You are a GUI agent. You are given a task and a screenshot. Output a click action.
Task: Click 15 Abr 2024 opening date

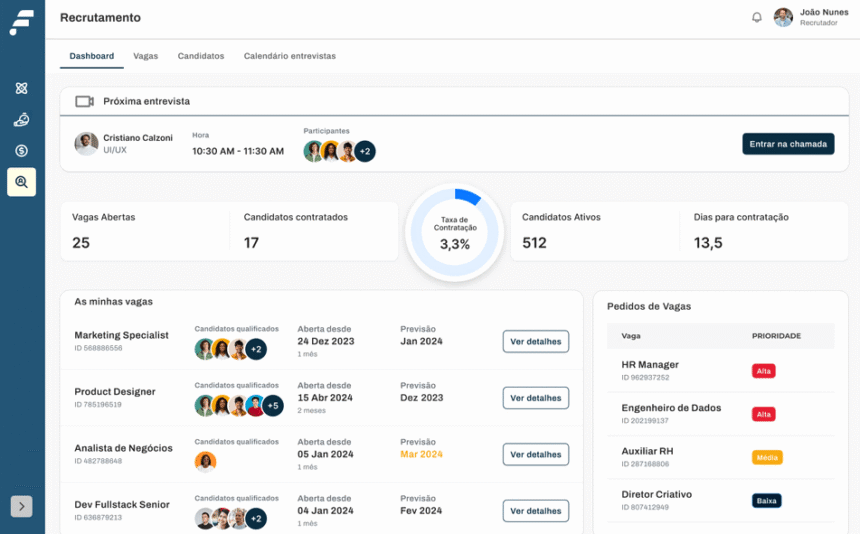325,397
